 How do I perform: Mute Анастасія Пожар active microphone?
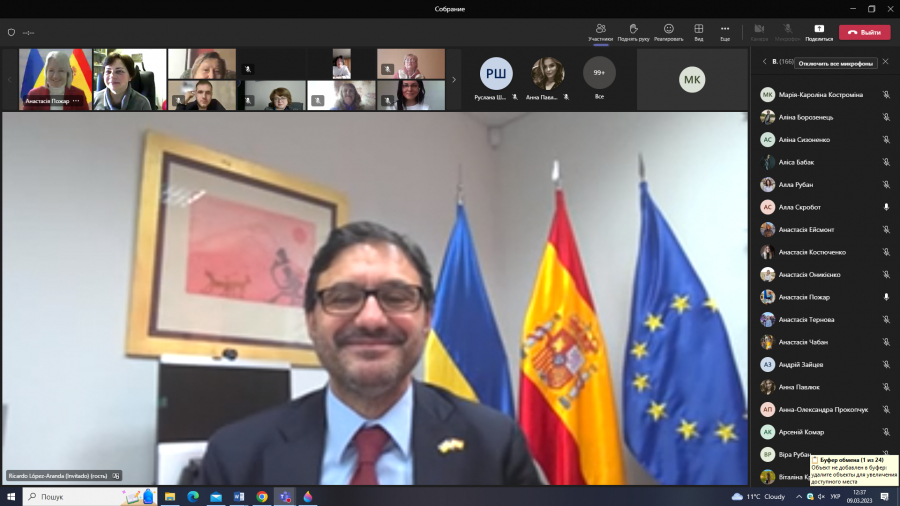click(886, 297)
